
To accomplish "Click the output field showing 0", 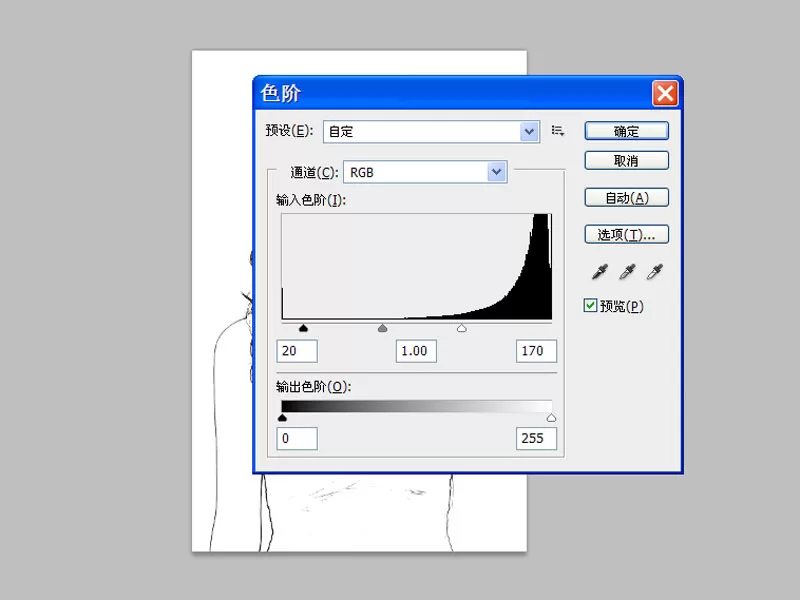I will point(297,438).
